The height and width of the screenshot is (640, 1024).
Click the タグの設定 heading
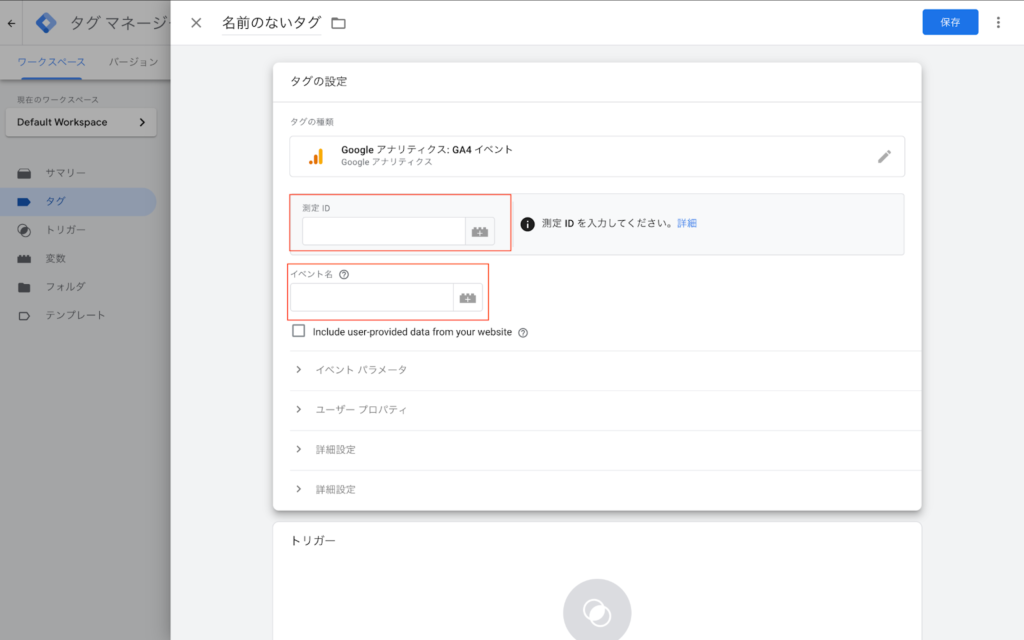click(x=319, y=82)
